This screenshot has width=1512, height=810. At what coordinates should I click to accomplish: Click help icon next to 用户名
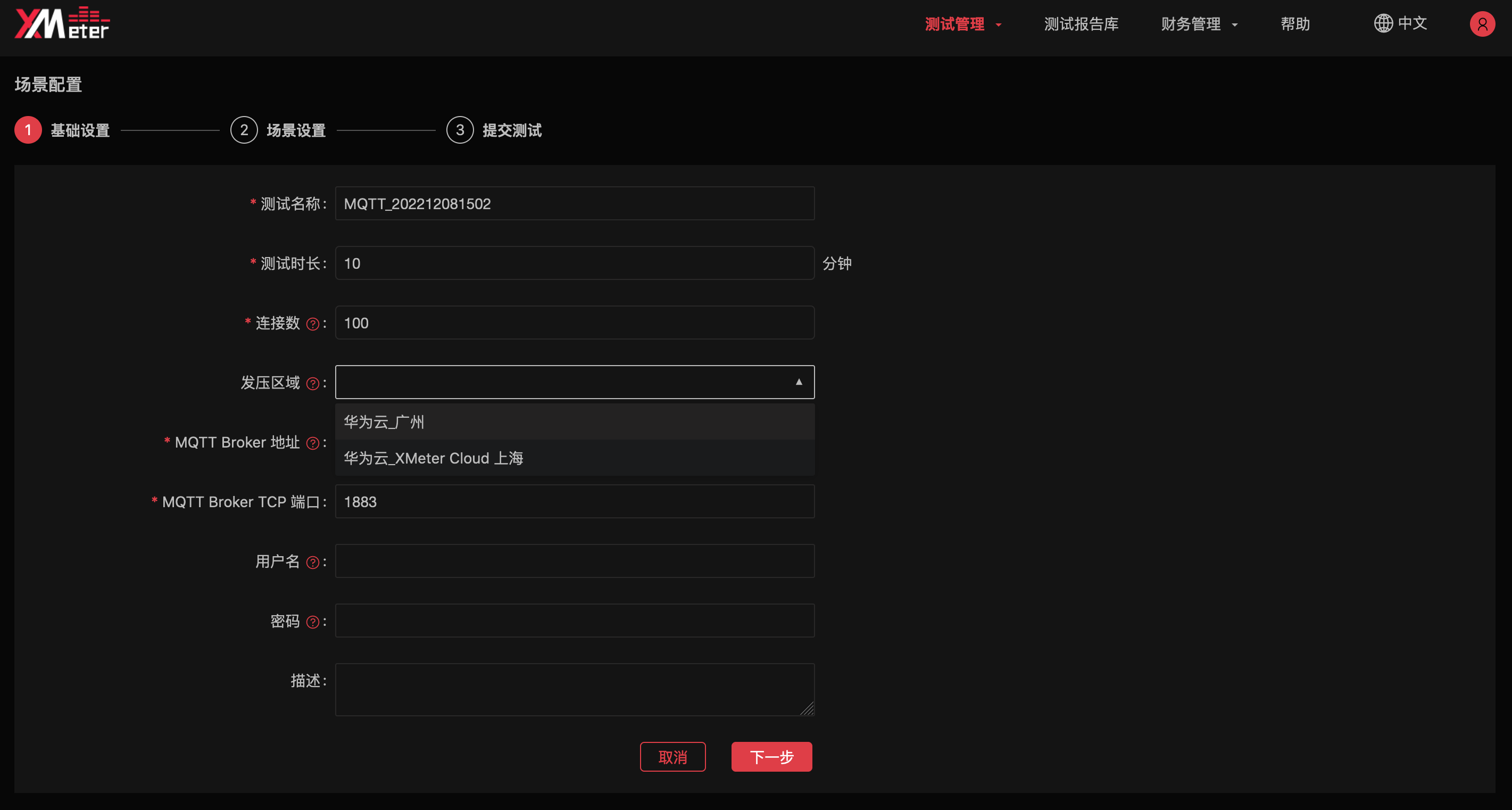click(313, 563)
